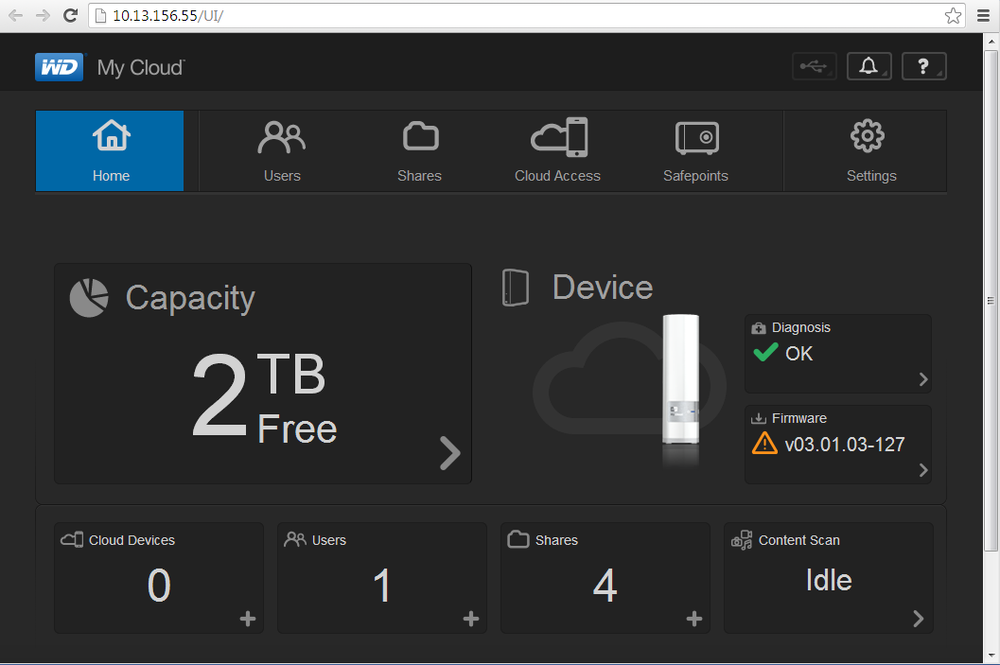
Task: Click the WD logo
Action: tap(59, 67)
